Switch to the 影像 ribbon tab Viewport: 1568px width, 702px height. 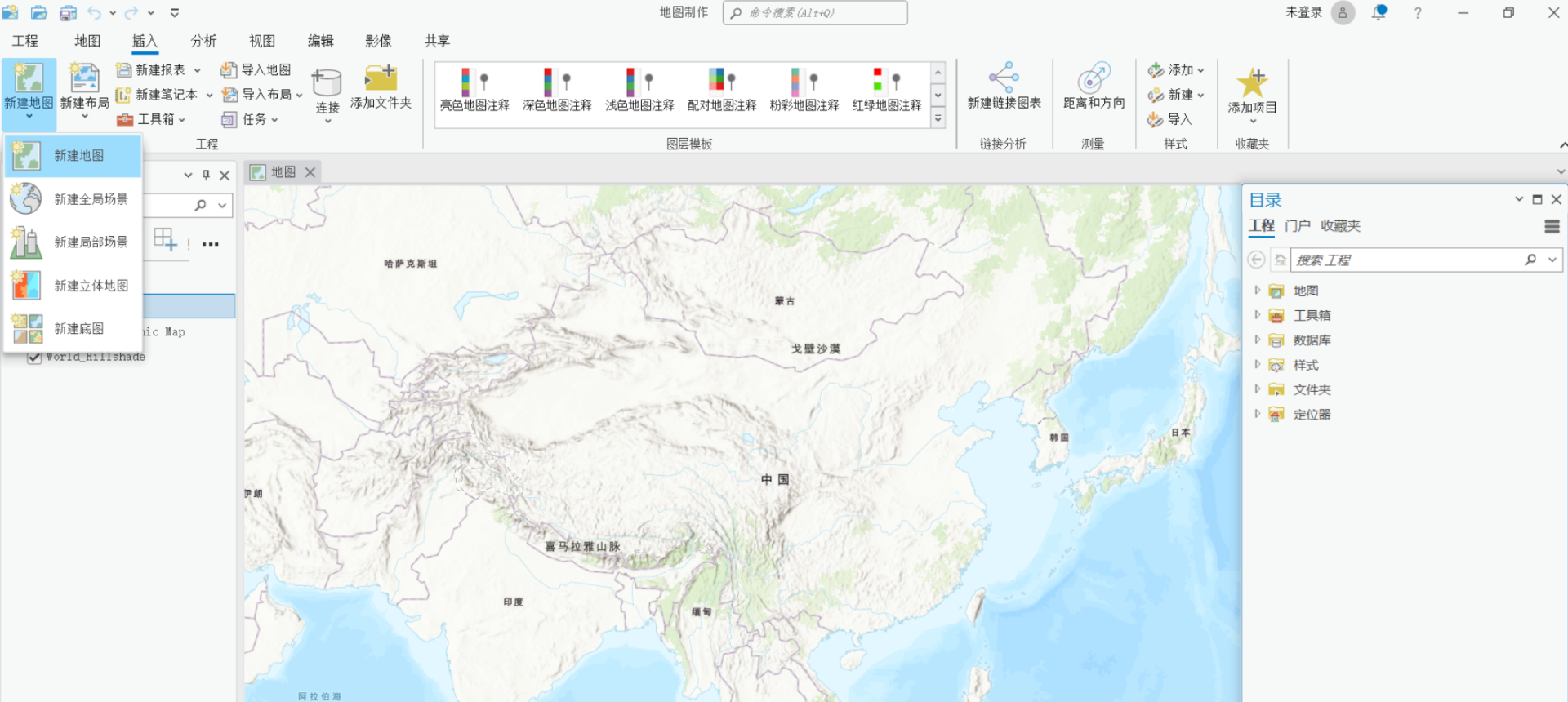tap(378, 41)
